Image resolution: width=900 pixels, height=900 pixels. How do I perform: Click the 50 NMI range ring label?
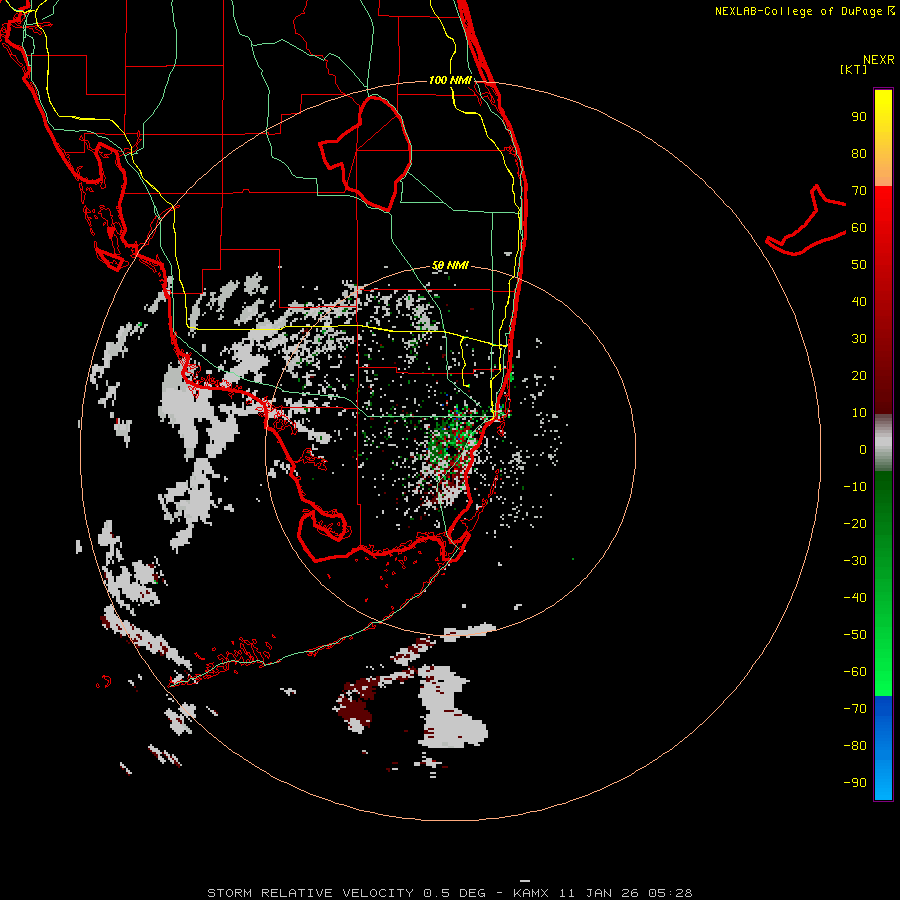450,265
